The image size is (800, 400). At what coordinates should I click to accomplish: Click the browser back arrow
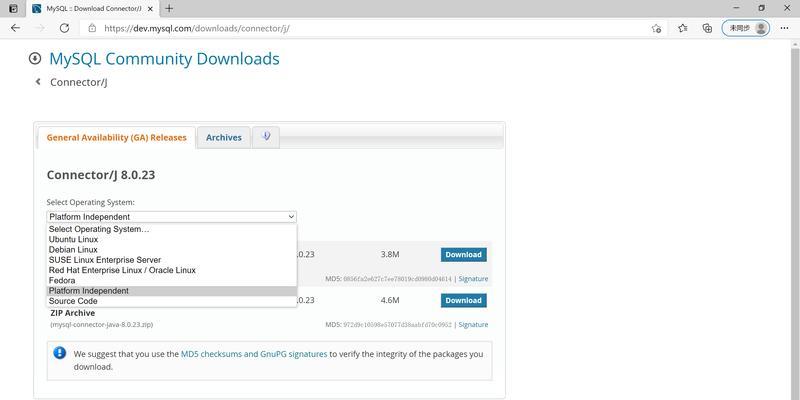15,28
